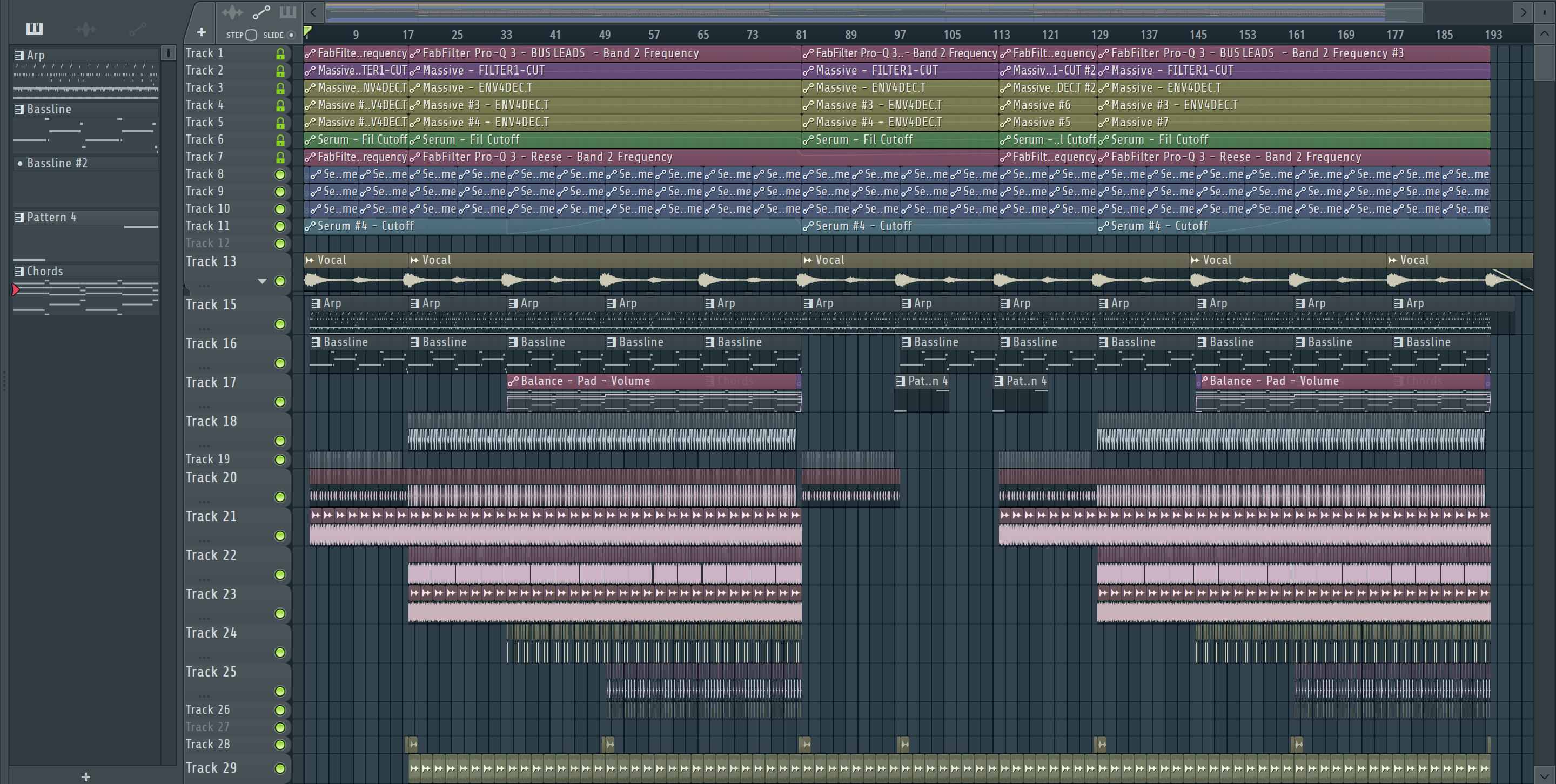Click the playlist pattern focus piano icon

[x=288, y=12]
